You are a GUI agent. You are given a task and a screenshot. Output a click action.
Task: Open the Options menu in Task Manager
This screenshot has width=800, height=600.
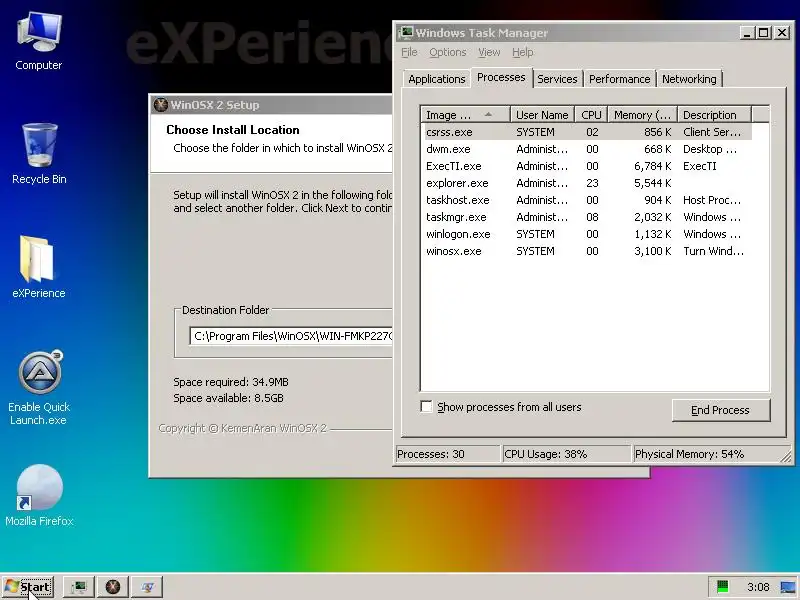point(447,52)
